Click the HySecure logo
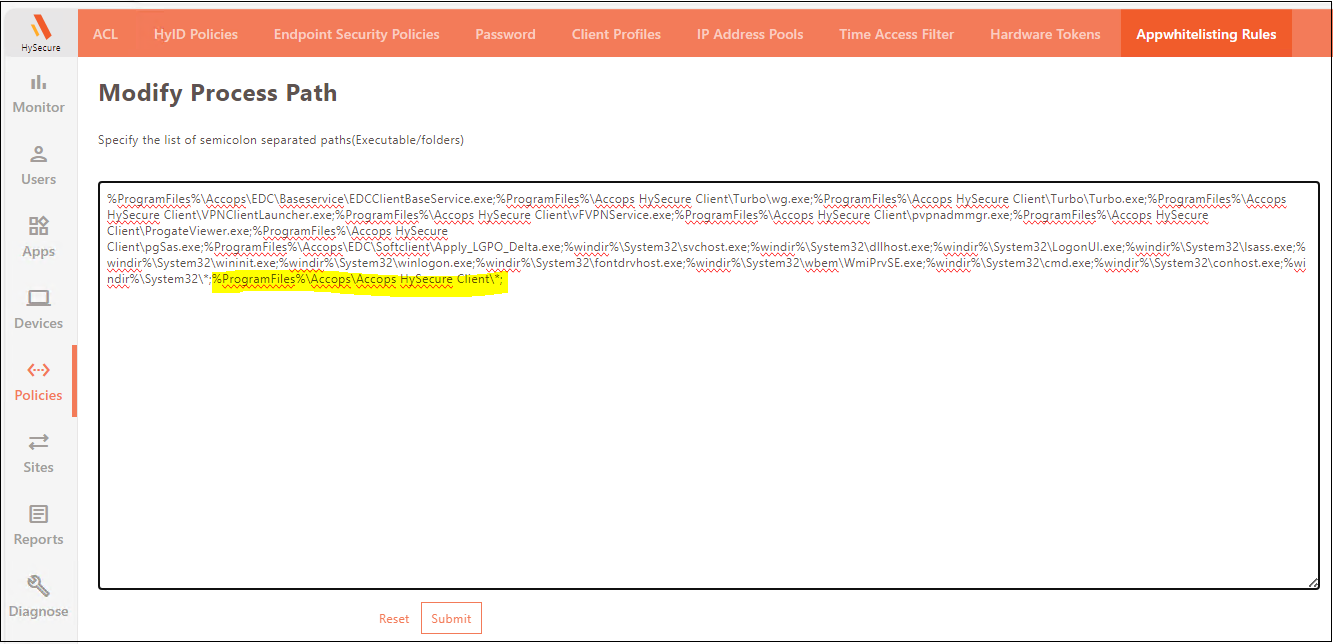Viewport: 1333px width, 644px height. pyautogui.click(x=40, y=34)
